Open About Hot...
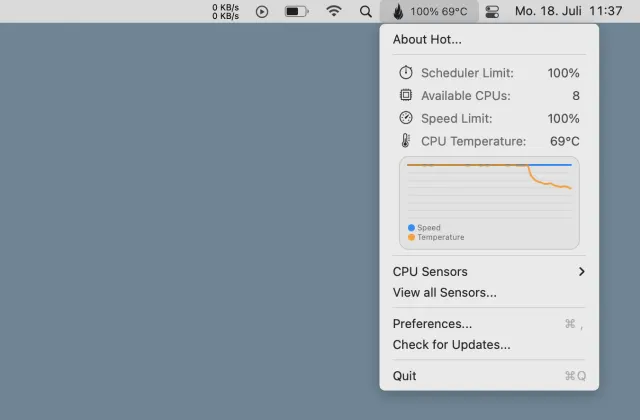640x420 pixels. (x=427, y=39)
